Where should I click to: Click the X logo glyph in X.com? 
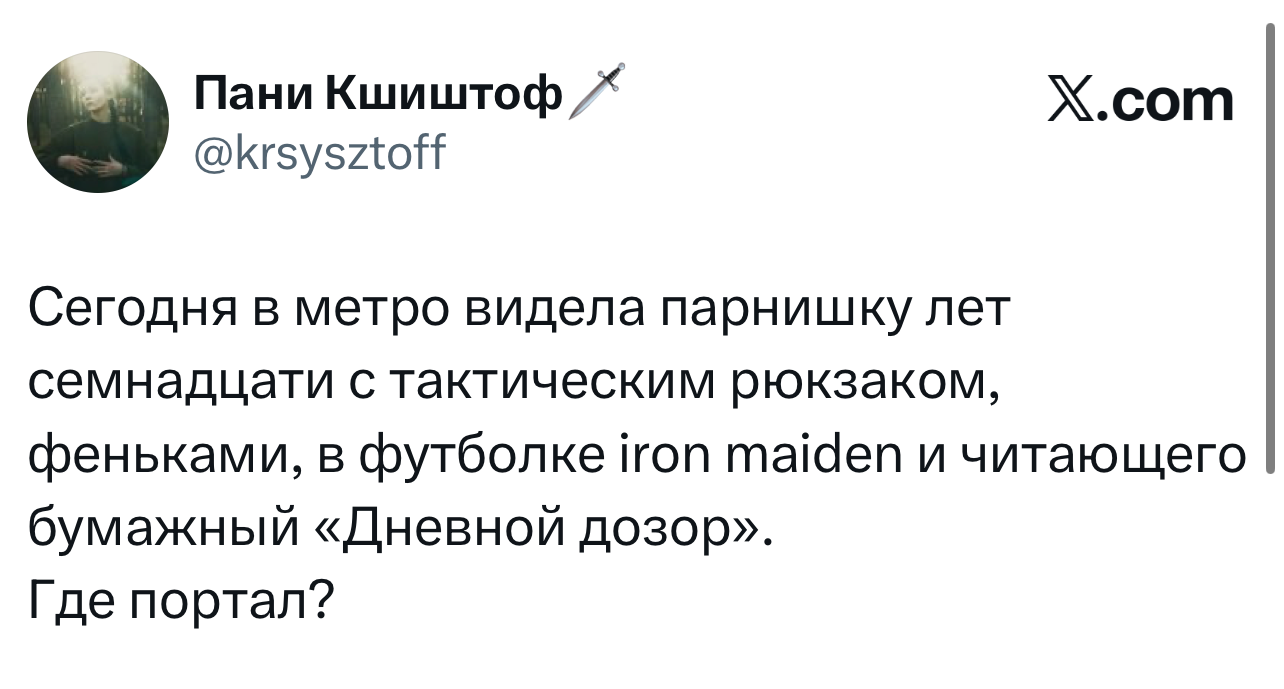[x=1071, y=102]
